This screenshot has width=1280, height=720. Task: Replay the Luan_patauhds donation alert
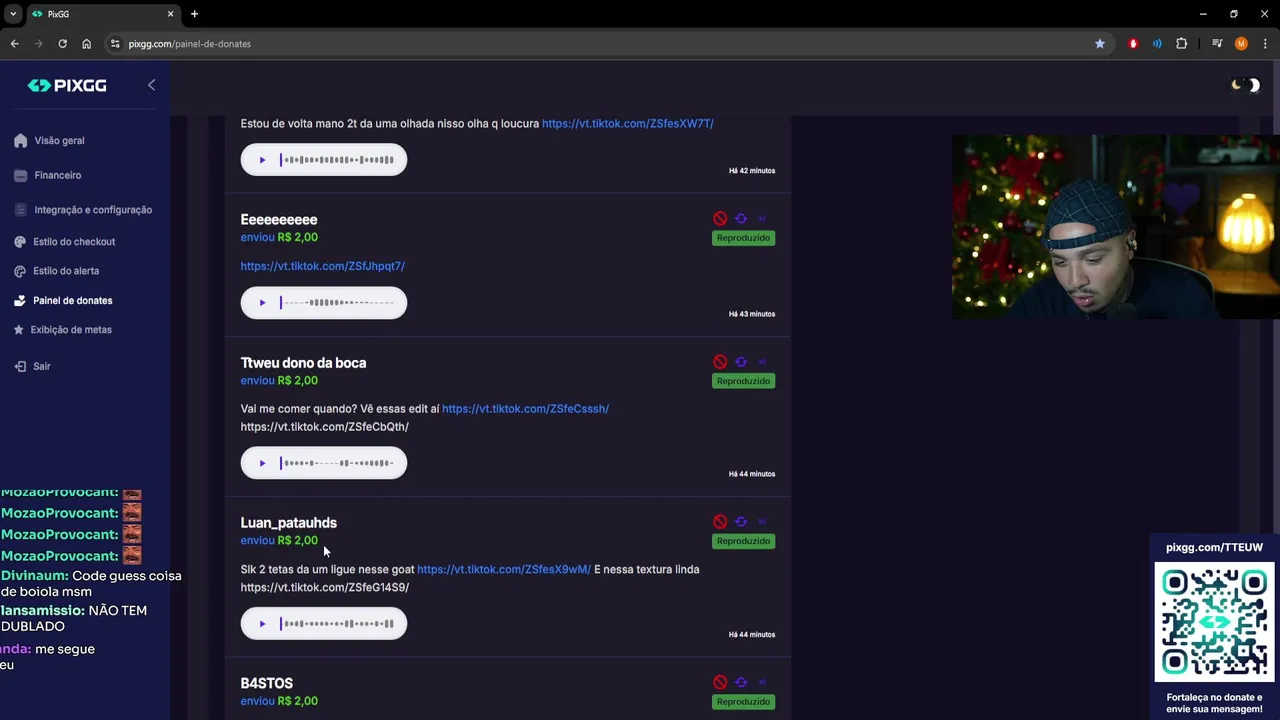[741, 521]
